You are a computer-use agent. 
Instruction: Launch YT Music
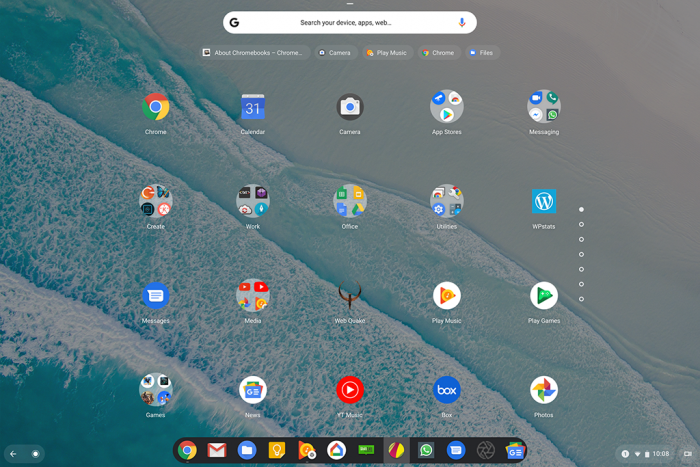(350, 390)
